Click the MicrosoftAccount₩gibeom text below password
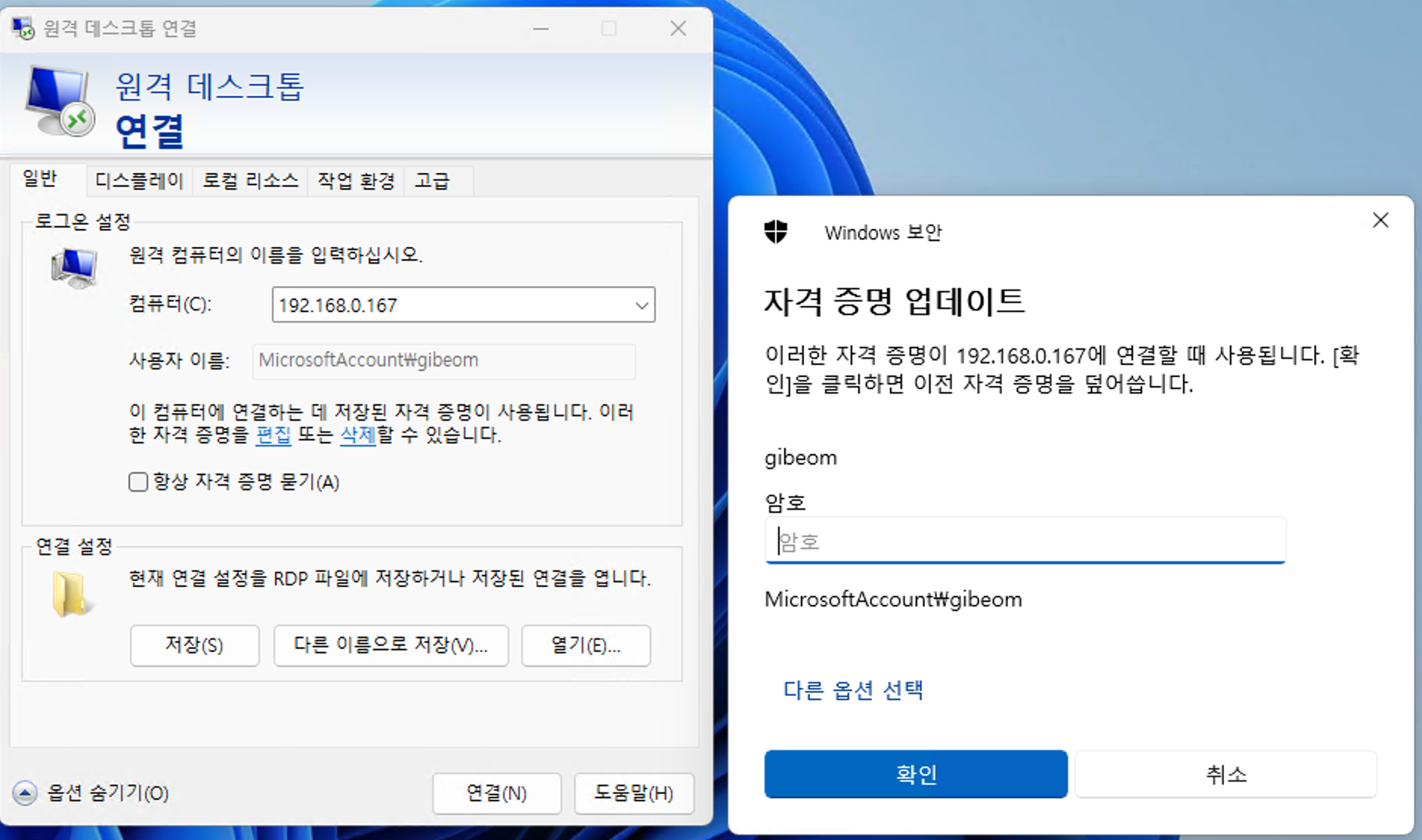The image size is (1422, 840). click(x=893, y=599)
